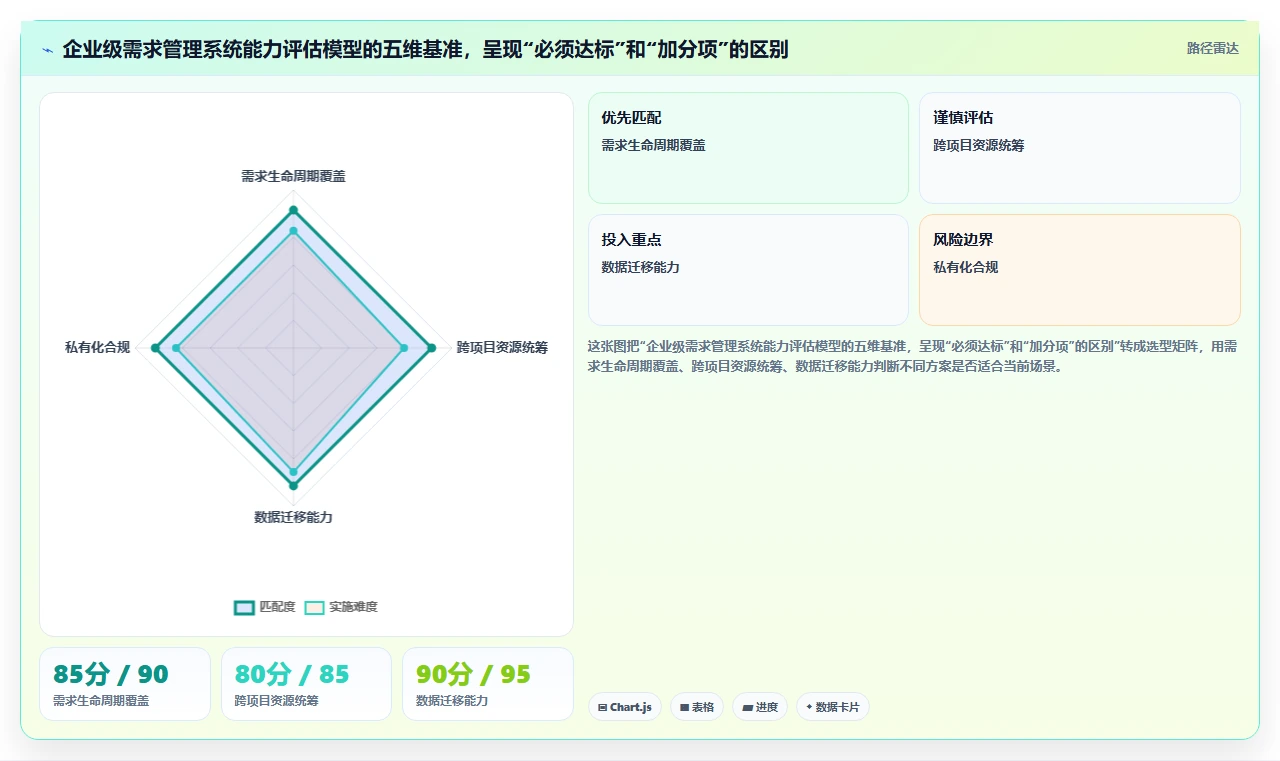This screenshot has width=1280, height=761.
Task: Select the 匹配度 data point on 私有化合规 axis
Action: tap(155, 348)
